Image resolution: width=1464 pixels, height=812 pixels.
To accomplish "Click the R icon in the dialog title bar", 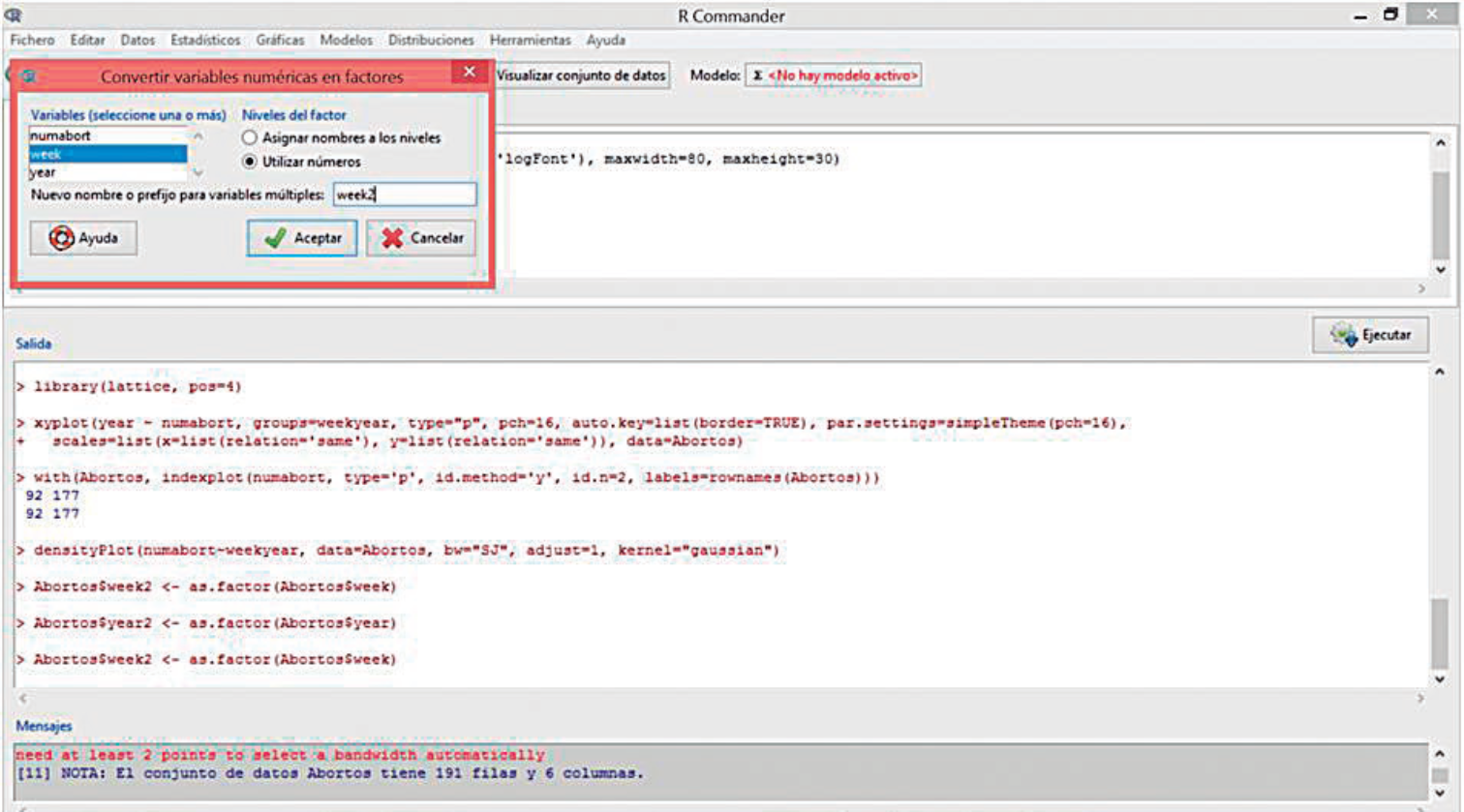I will click(x=29, y=75).
